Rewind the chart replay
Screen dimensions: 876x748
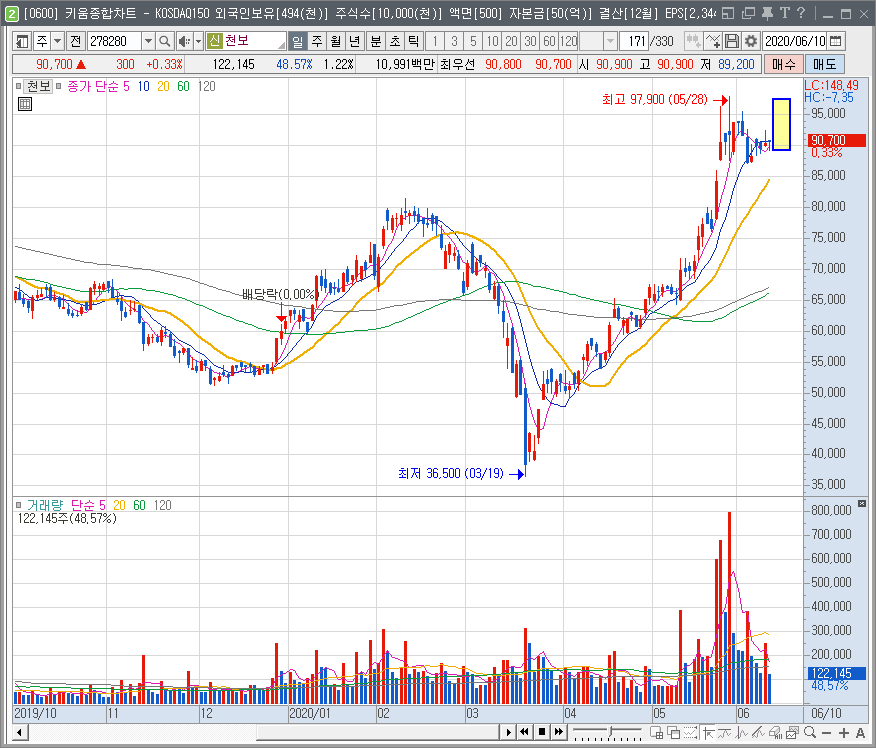pyautogui.click(x=525, y=732)
